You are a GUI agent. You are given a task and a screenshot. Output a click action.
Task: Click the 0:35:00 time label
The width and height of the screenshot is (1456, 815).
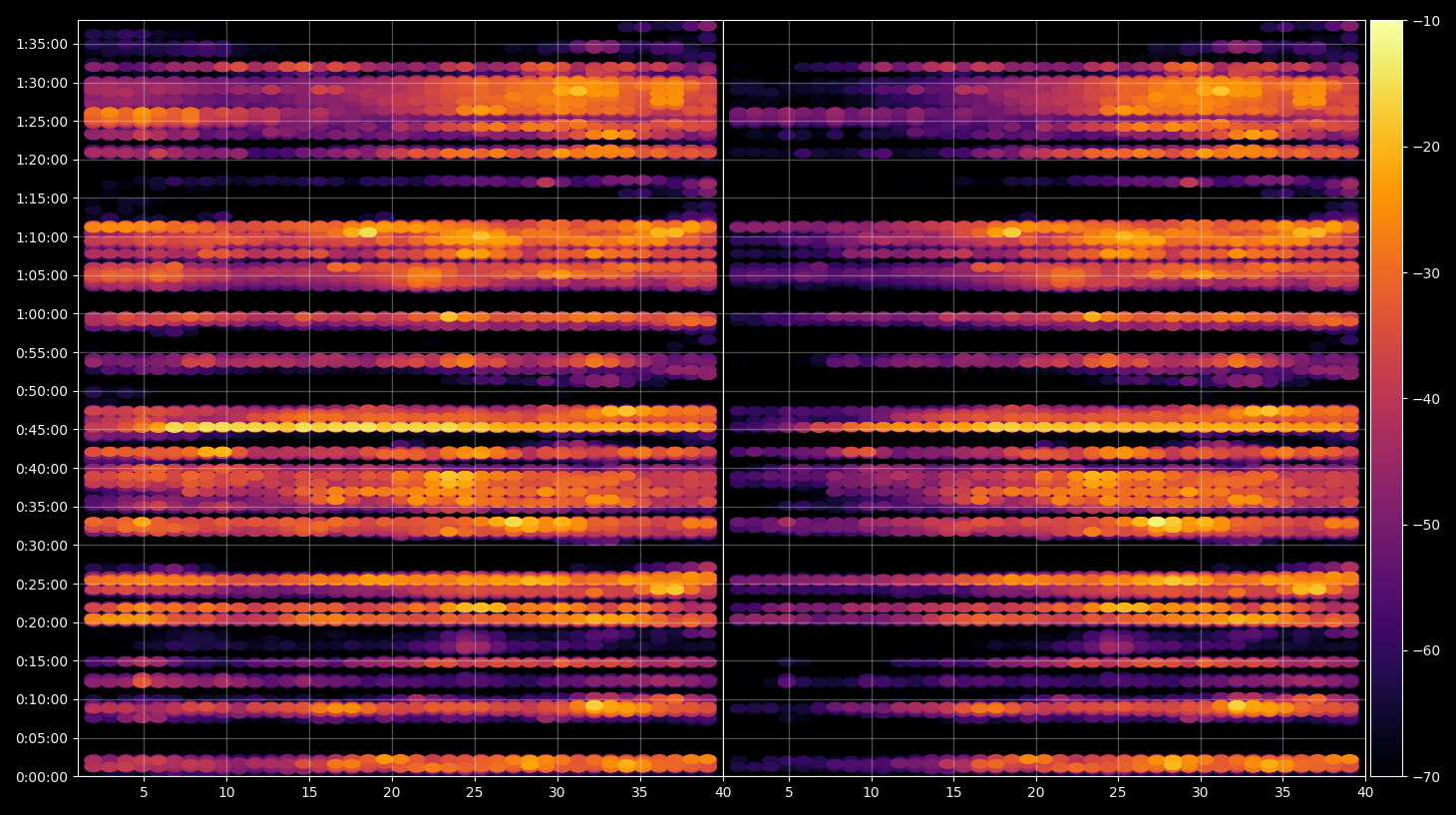tap(42, 507)
